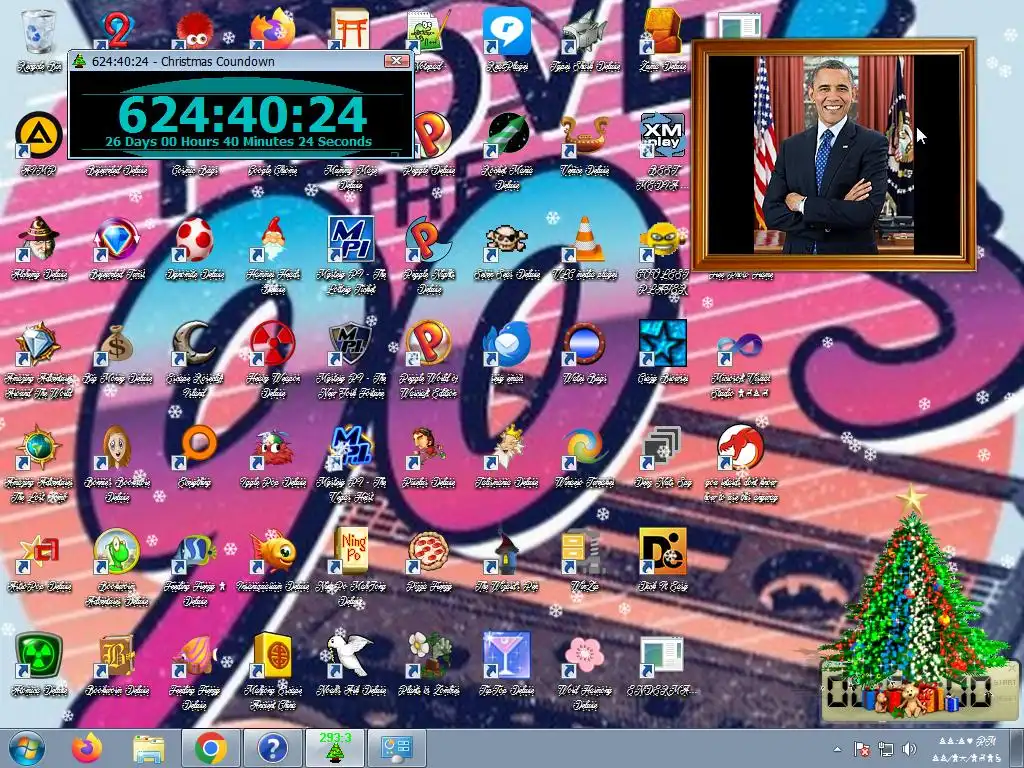Open the red dragon browser shortcut

741,448
